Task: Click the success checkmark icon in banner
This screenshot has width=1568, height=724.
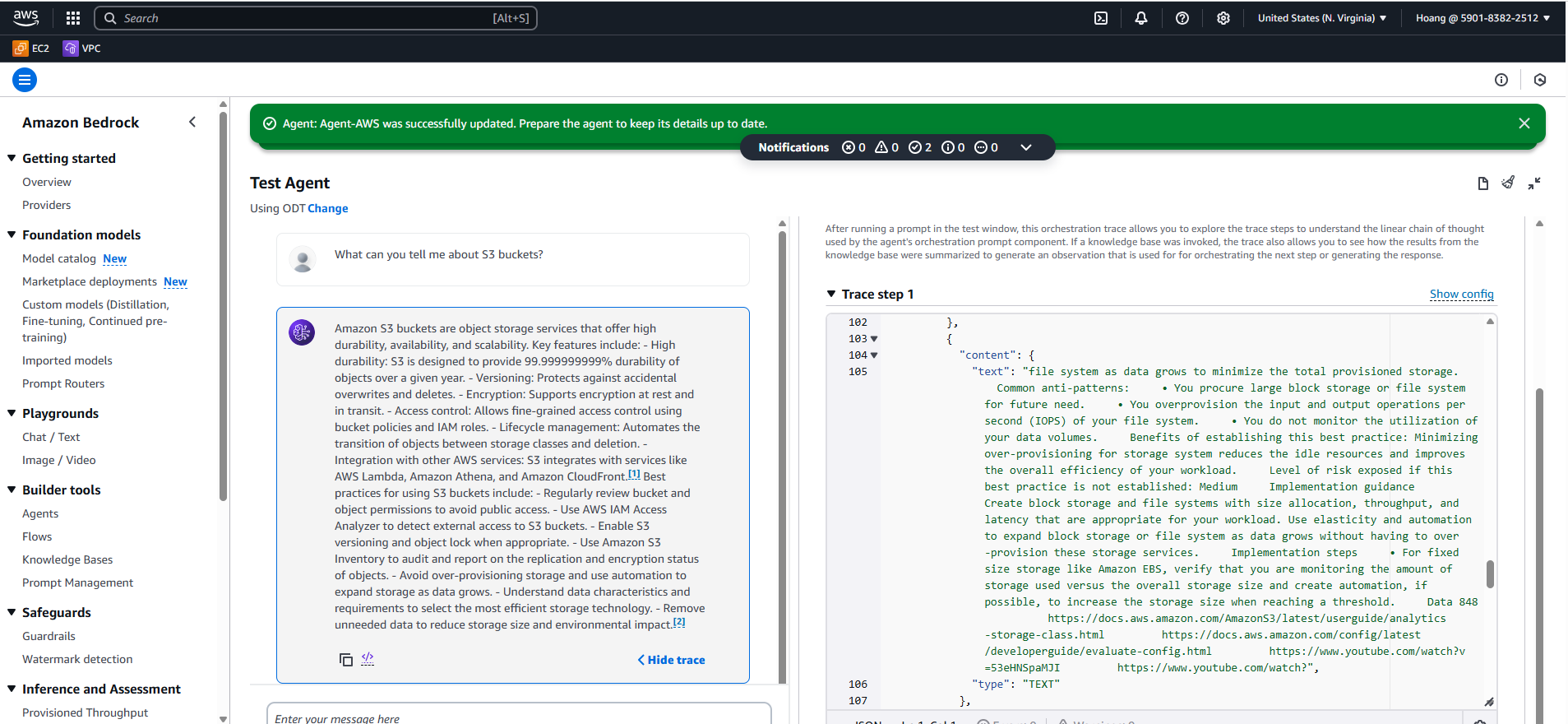Action: (x=269, y=123)
